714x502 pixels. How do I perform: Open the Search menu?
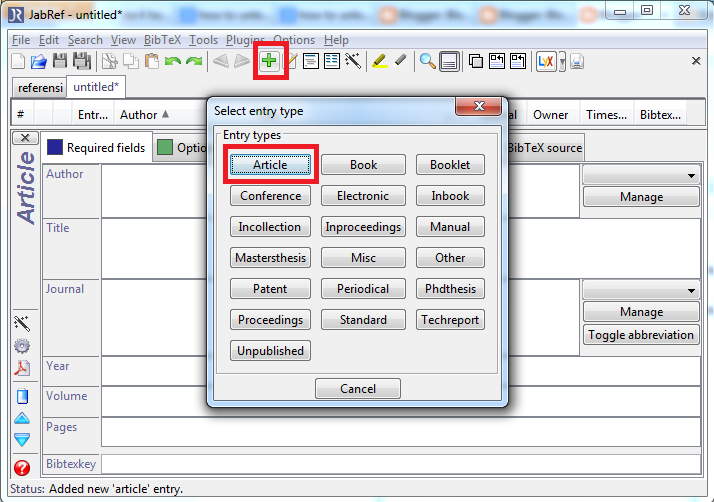[x=85, y=40]
